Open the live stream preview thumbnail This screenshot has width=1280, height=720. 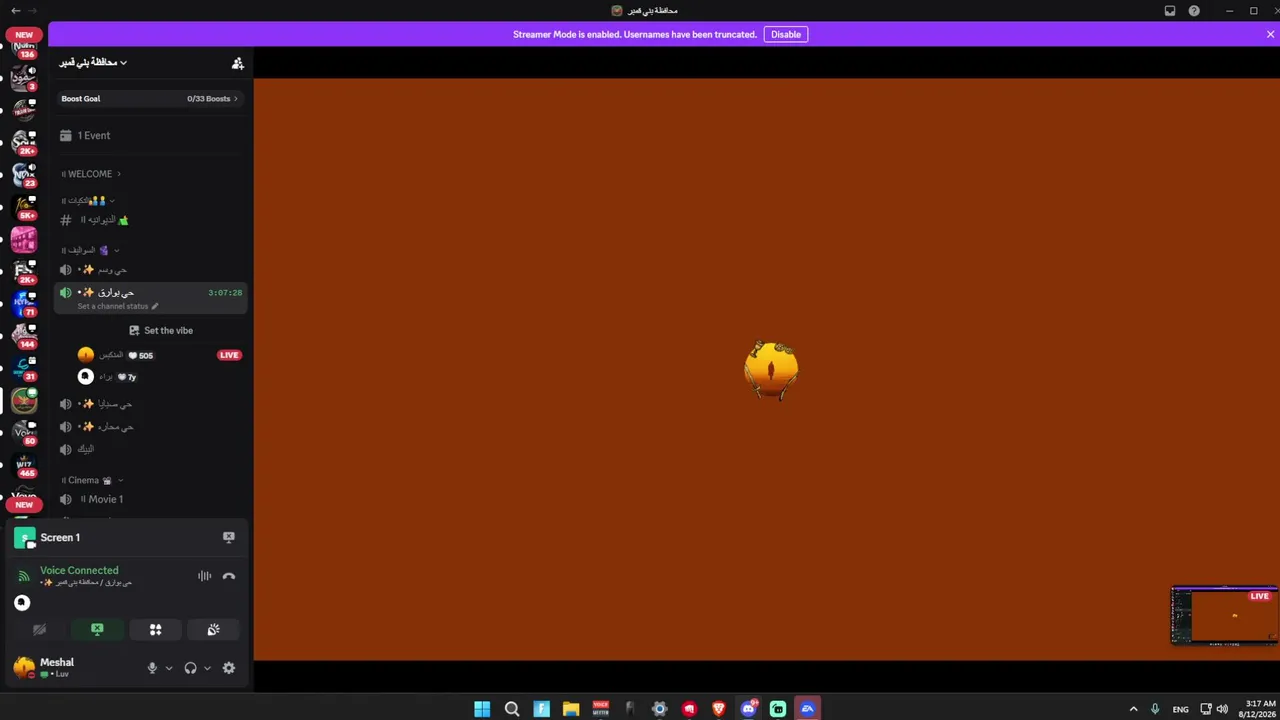tap(1225, 616)
